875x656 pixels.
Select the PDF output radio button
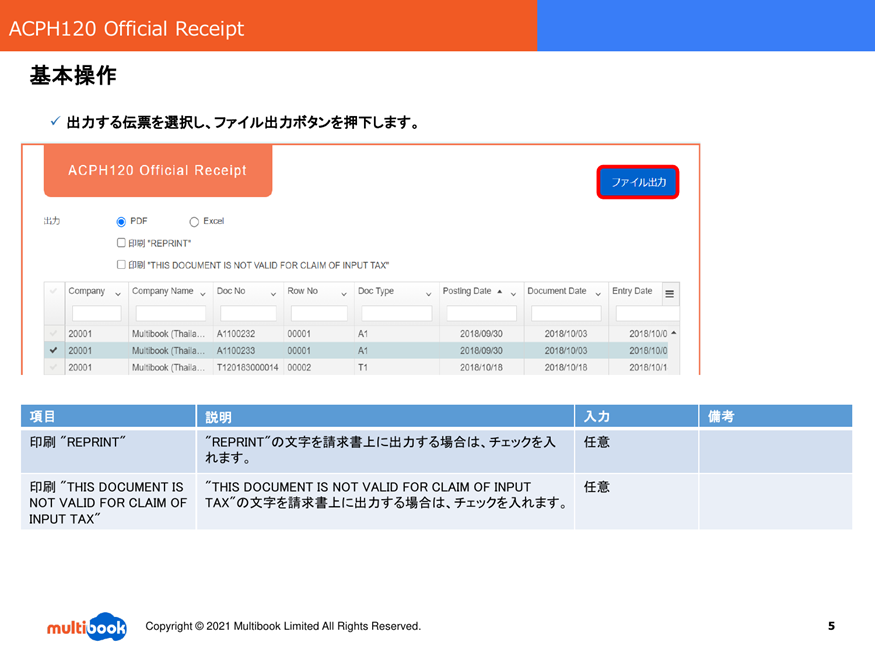click(121, 222)
